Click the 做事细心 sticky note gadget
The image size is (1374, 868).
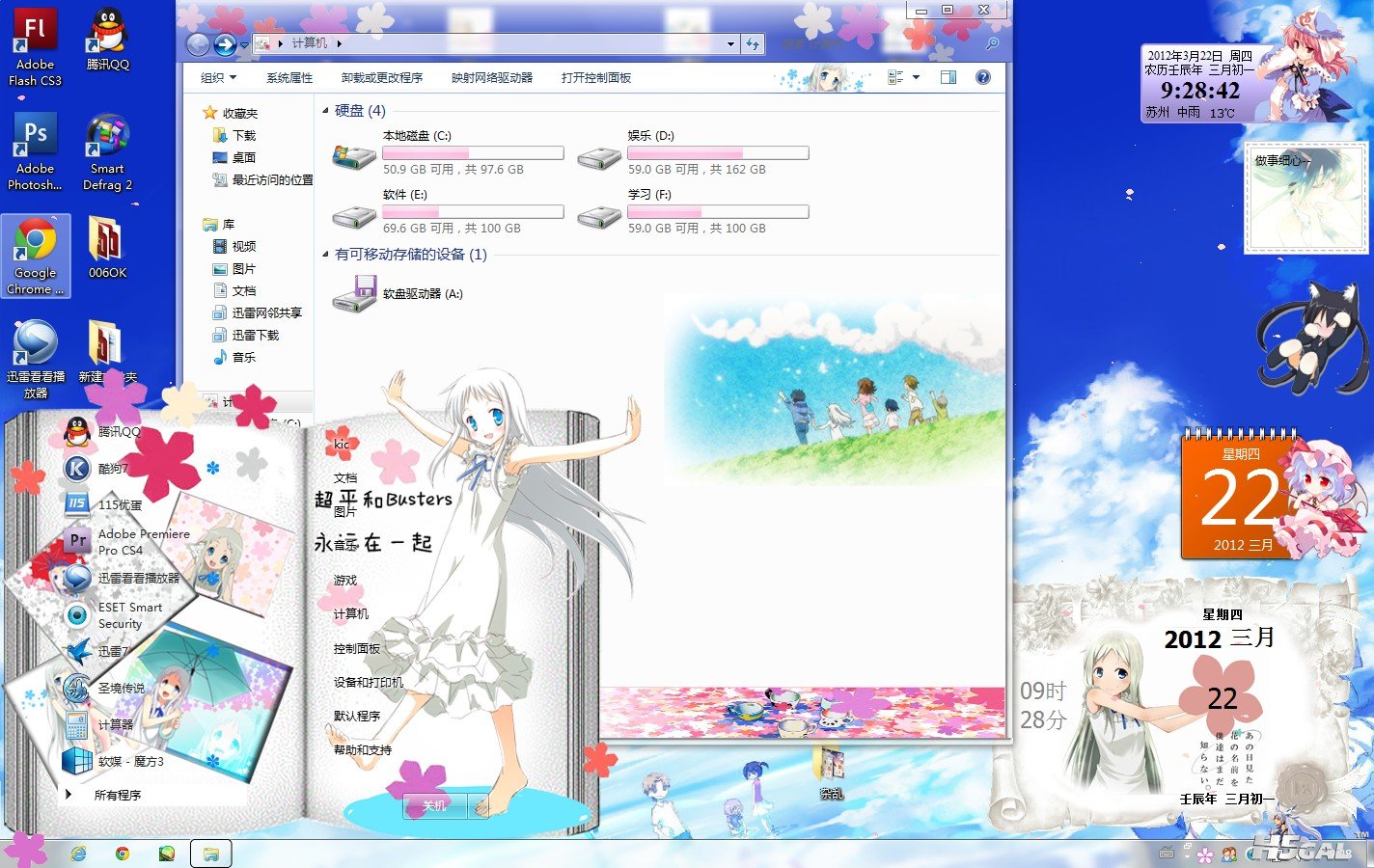1305,199
